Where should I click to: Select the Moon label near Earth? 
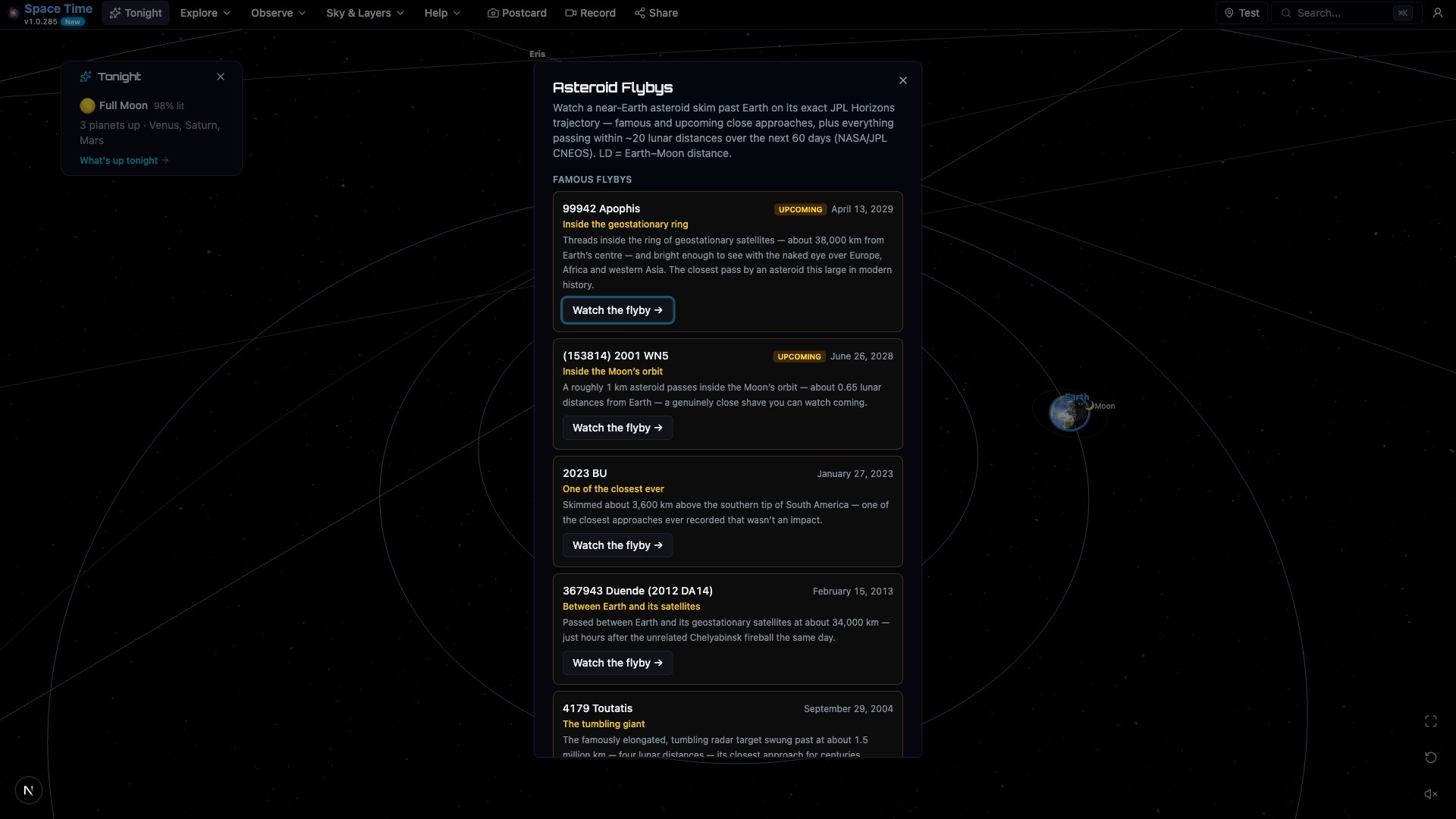[x=1104, y=406]
